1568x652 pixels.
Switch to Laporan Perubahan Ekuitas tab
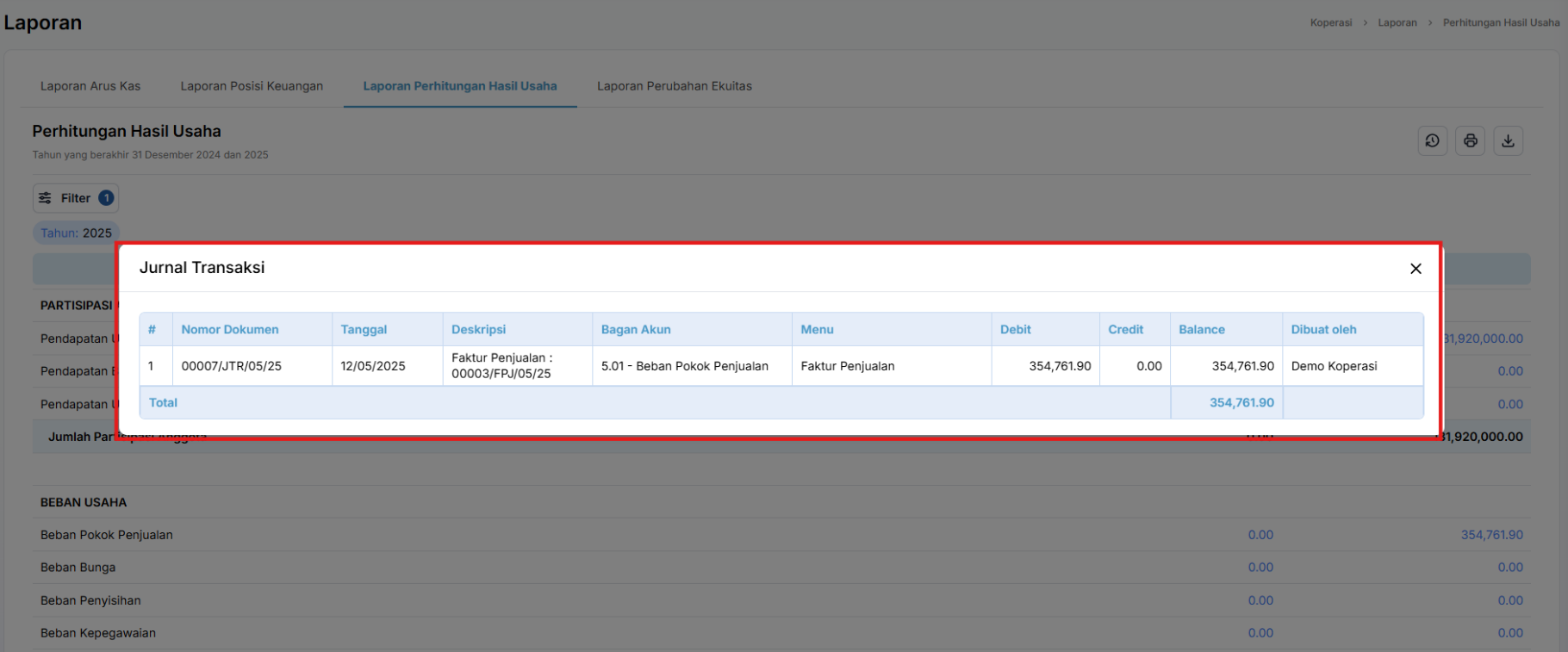675,86
